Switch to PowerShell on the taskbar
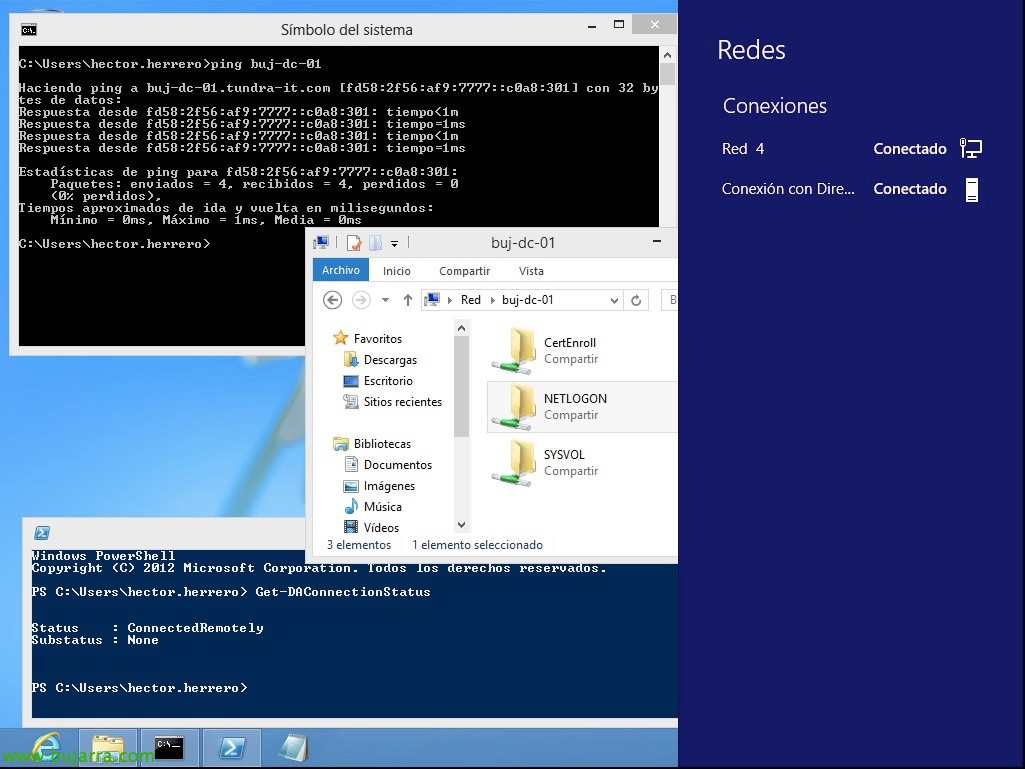Viewport: 1025px width, 769px height. click(231, 748)
